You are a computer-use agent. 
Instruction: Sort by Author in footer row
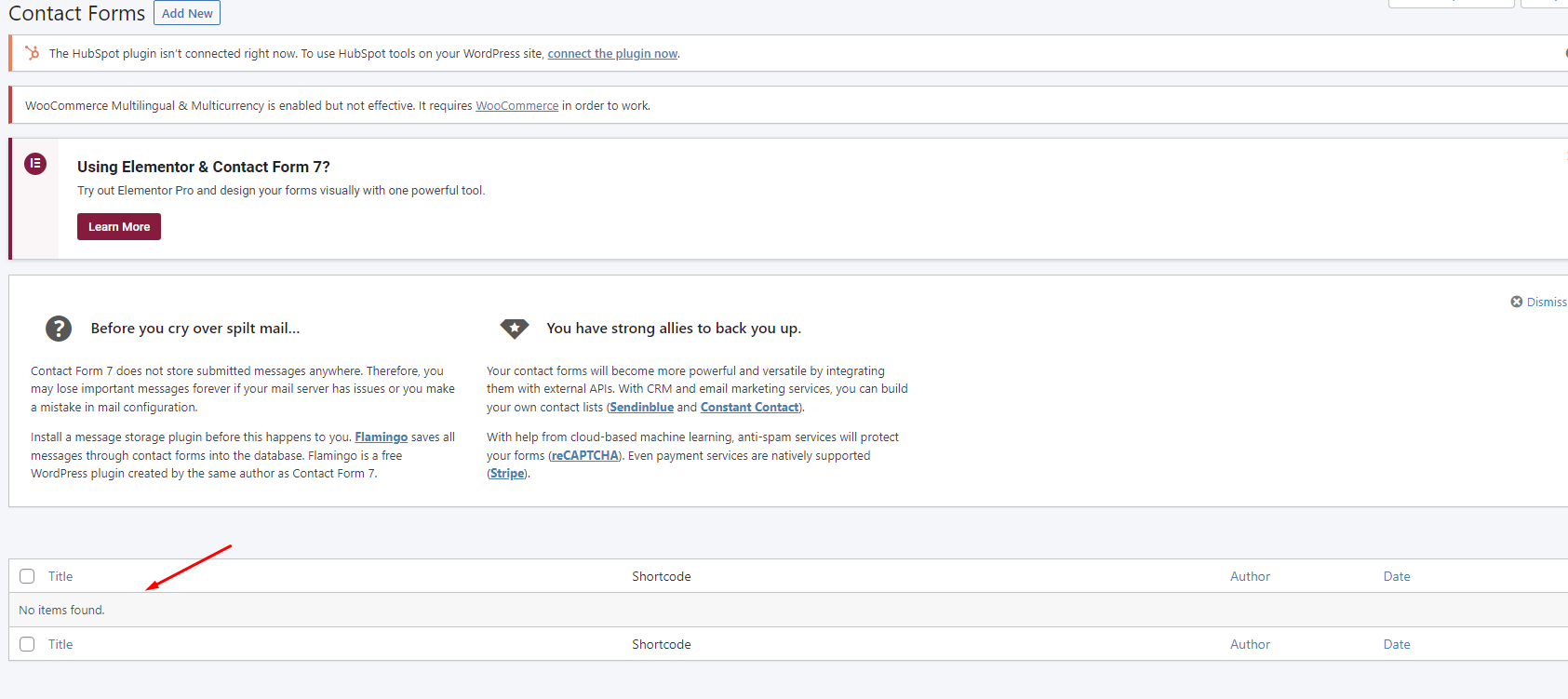[1250, 645]
